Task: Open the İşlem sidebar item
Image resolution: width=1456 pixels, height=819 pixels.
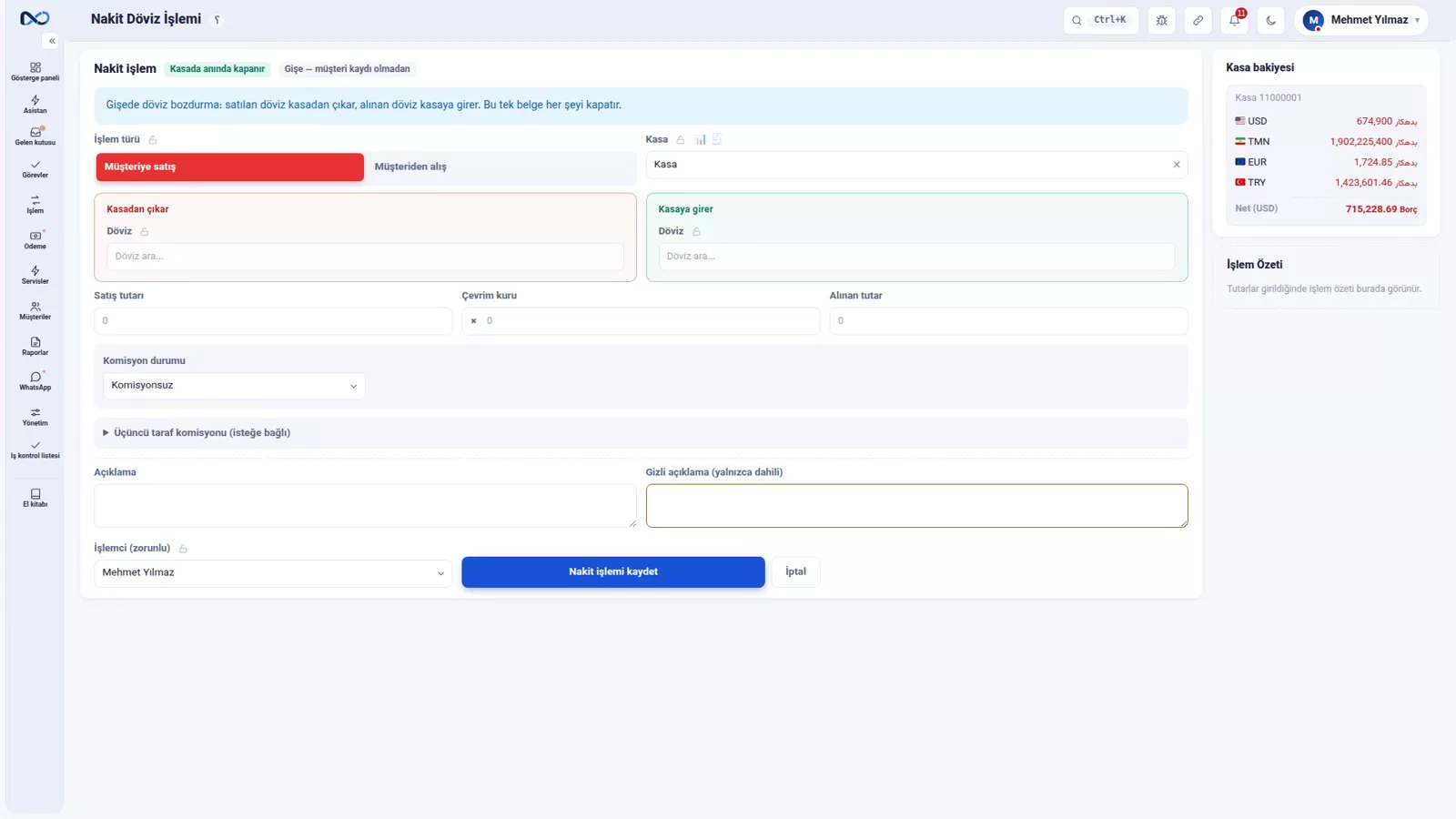Action: tap(35, 205)
